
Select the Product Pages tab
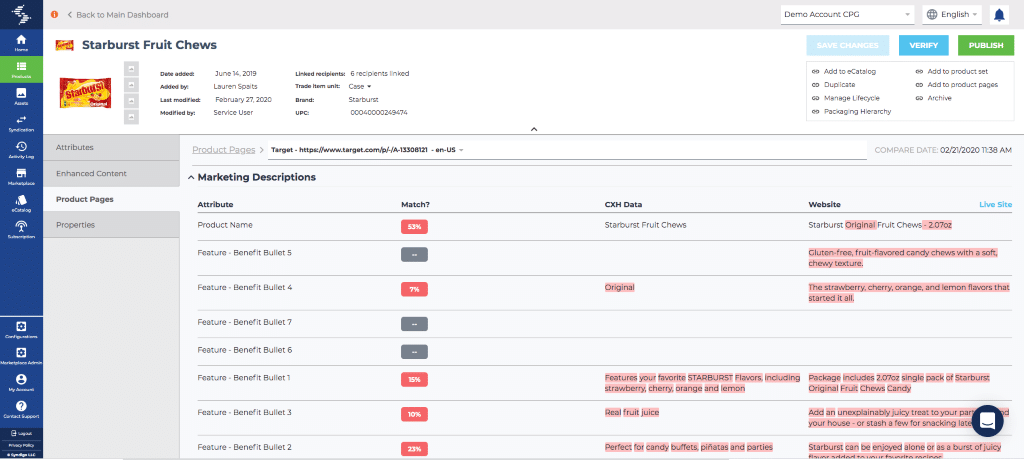[x=111, y=199]
